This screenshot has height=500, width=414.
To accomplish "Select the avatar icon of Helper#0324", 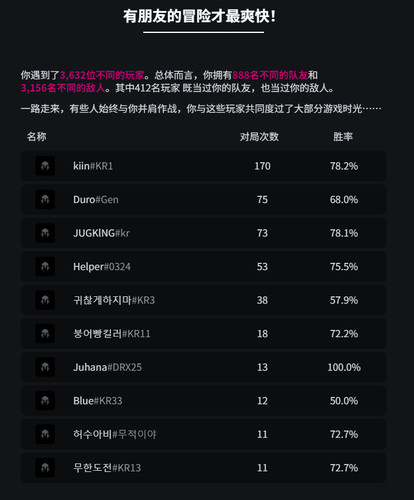I will pyautogui.click(x=45, y=266).
